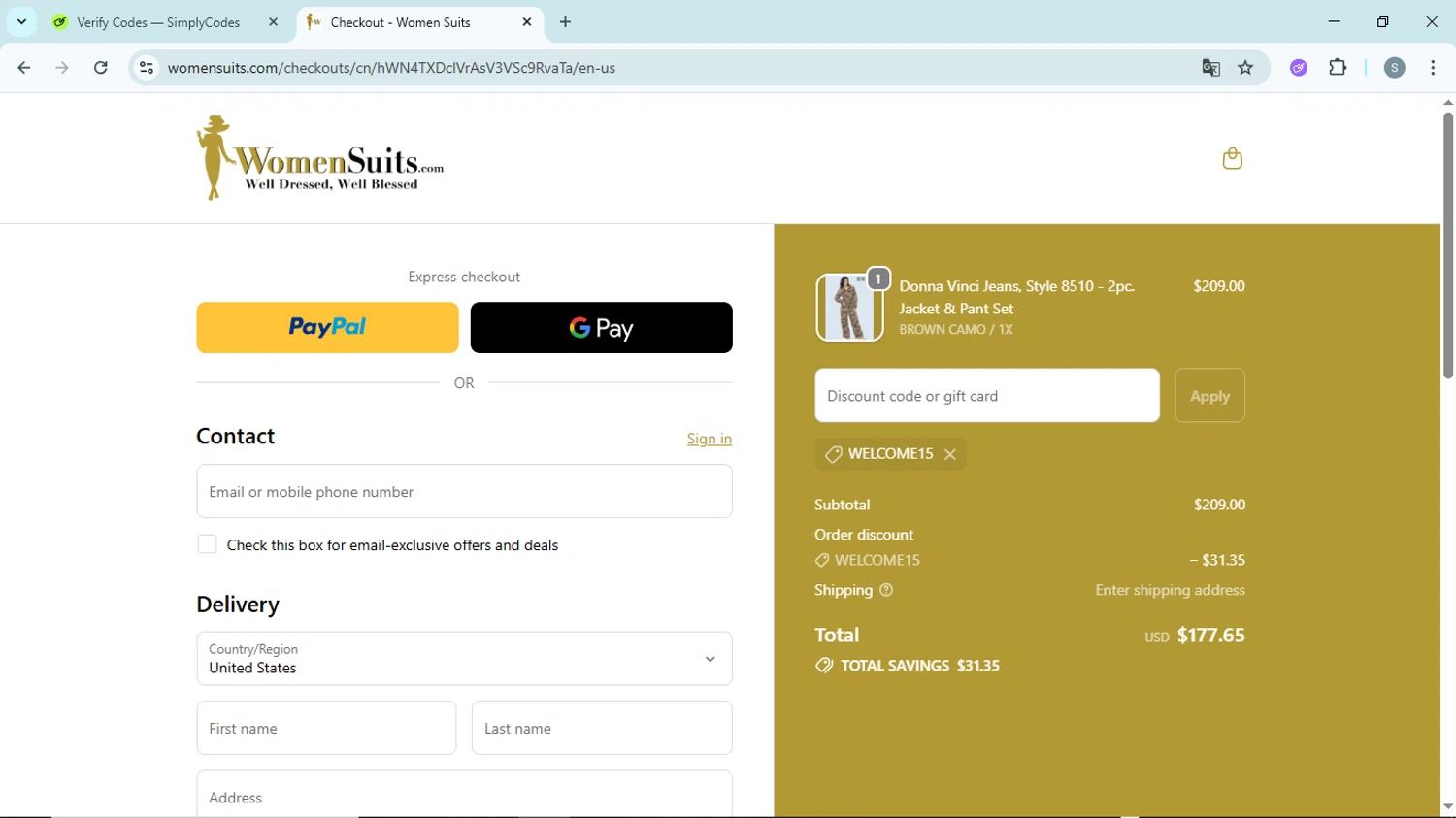This screenshot has width=1456, height=818.
Task: Click the Express checkout heading
Action: [464, 277]
